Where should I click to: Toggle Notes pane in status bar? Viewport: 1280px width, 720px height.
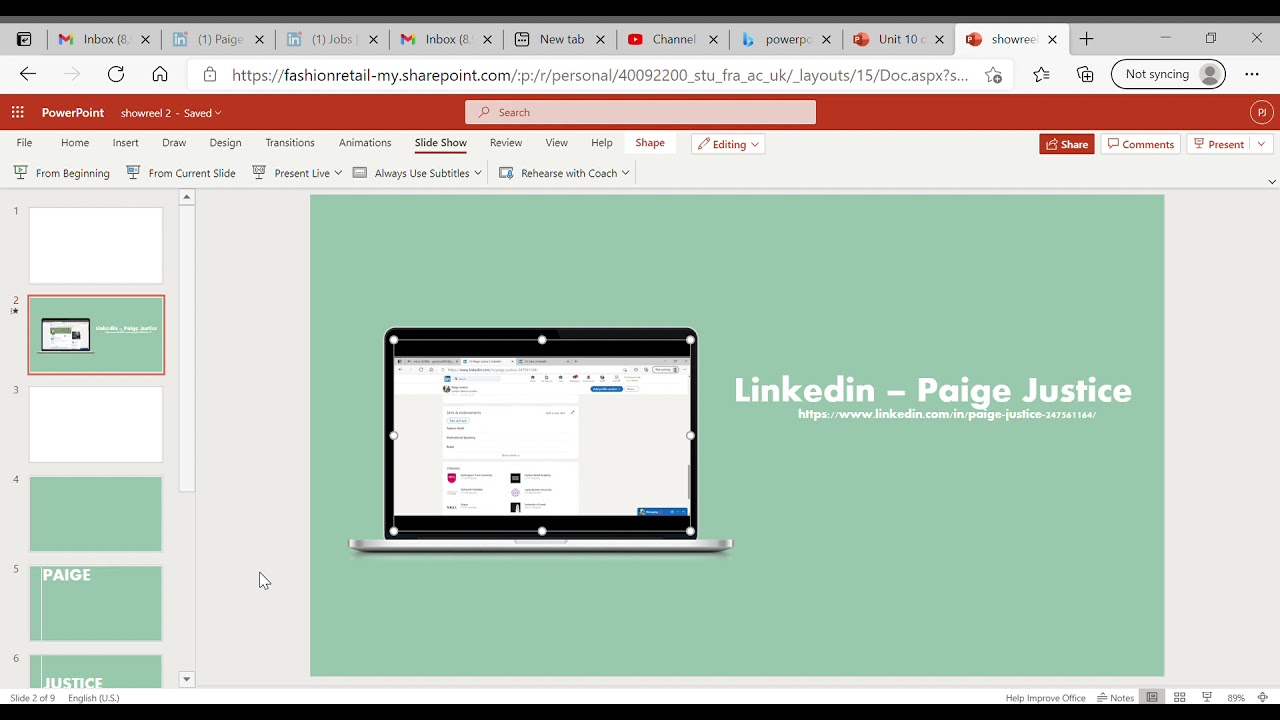click(1116, 697)
